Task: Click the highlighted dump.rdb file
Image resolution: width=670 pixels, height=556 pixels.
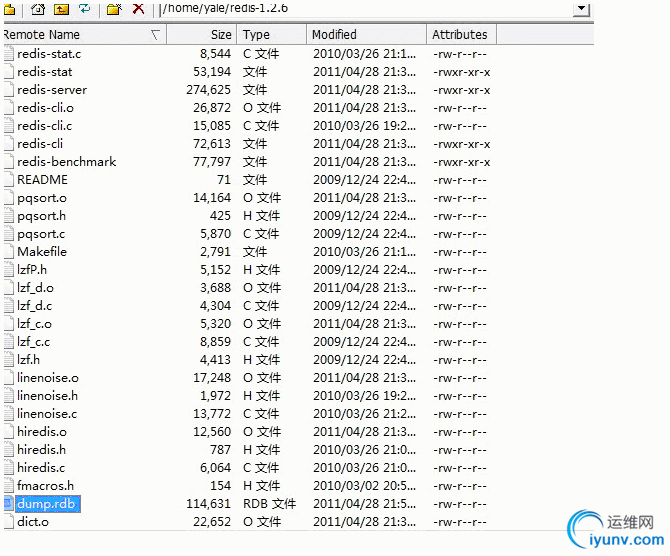Action: 48,503
